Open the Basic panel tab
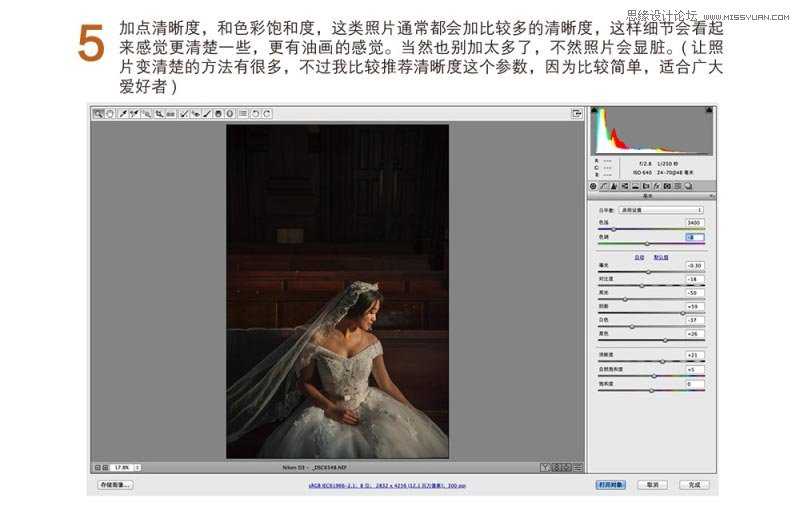800x508 pixels. [x=593, y=186]
